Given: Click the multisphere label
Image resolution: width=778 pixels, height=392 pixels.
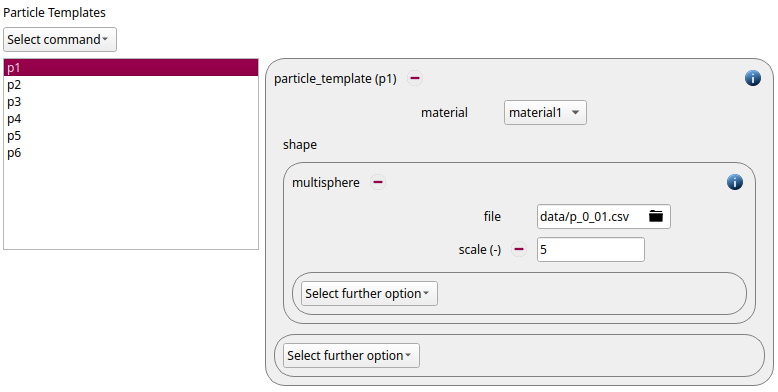Looking at the screenshot, I should pyautogui.click(x=325, y=183).
